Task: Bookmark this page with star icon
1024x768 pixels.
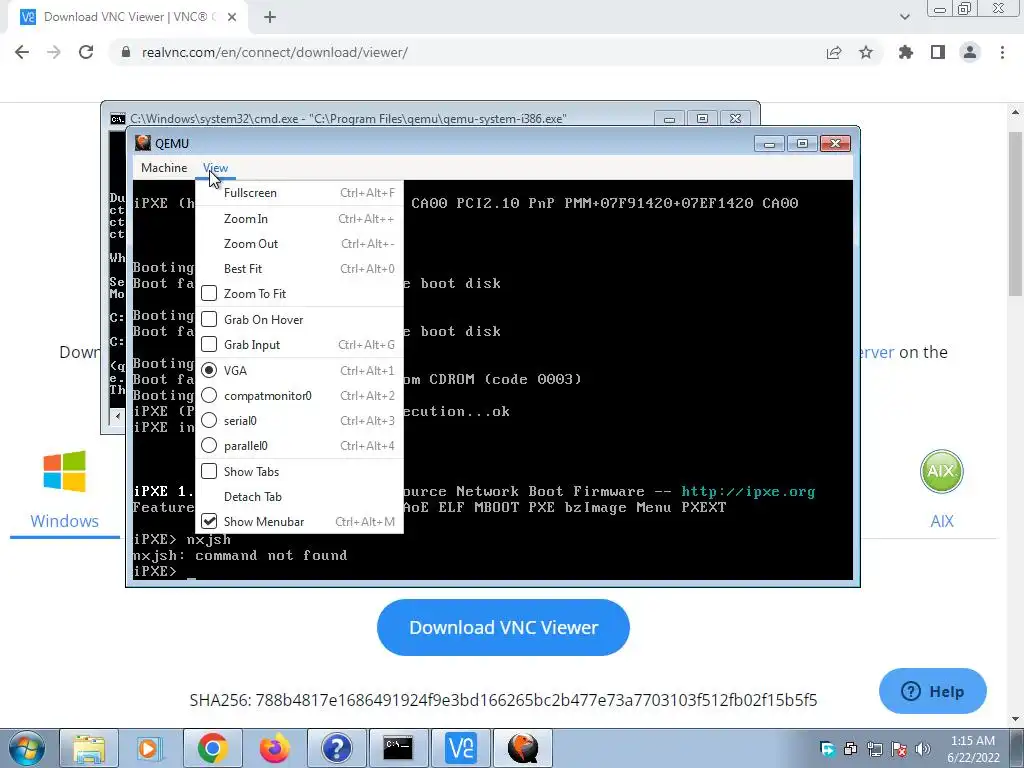Action: 866,52
